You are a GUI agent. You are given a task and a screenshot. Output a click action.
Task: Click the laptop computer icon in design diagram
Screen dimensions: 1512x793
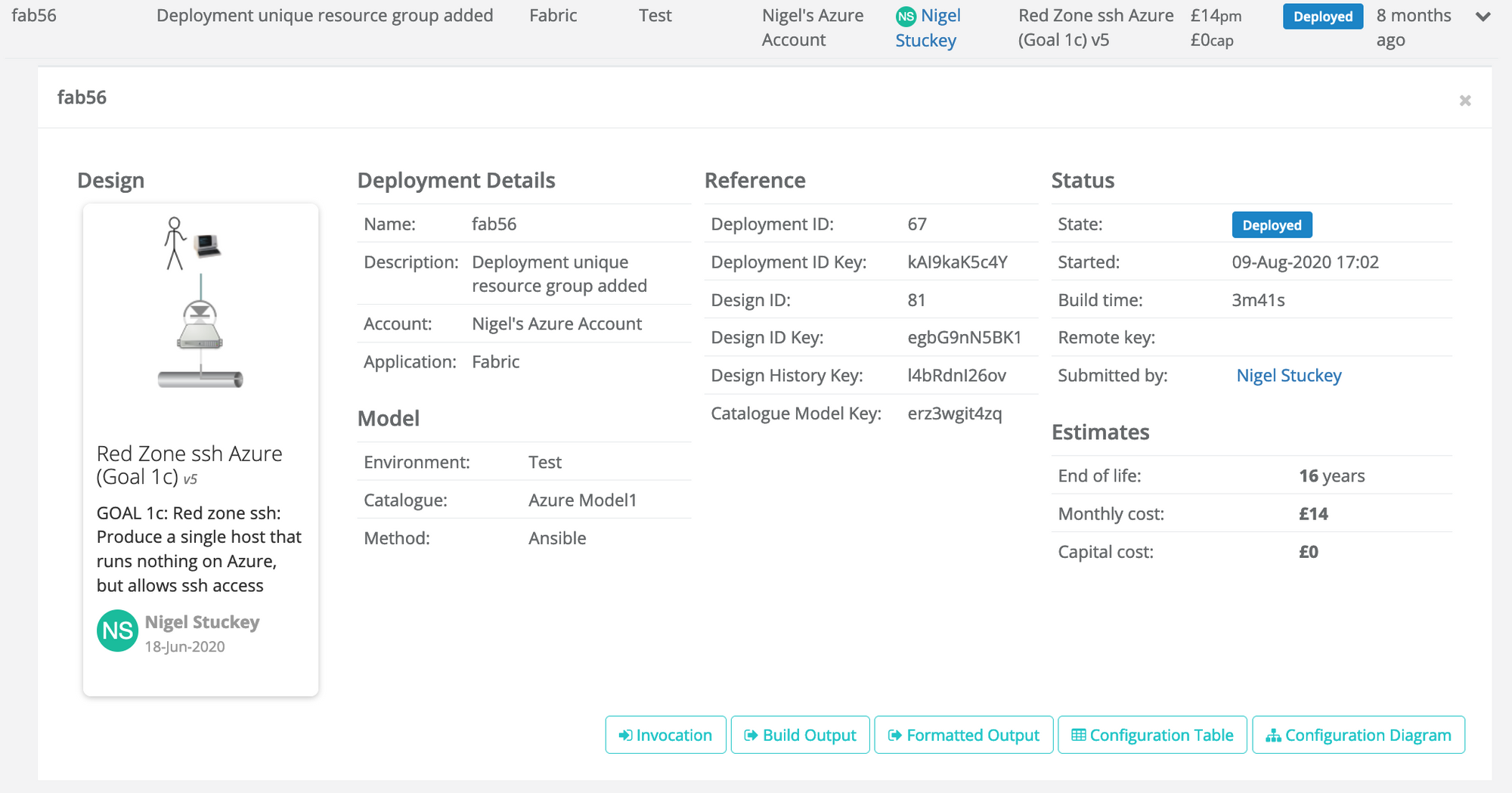207,246
